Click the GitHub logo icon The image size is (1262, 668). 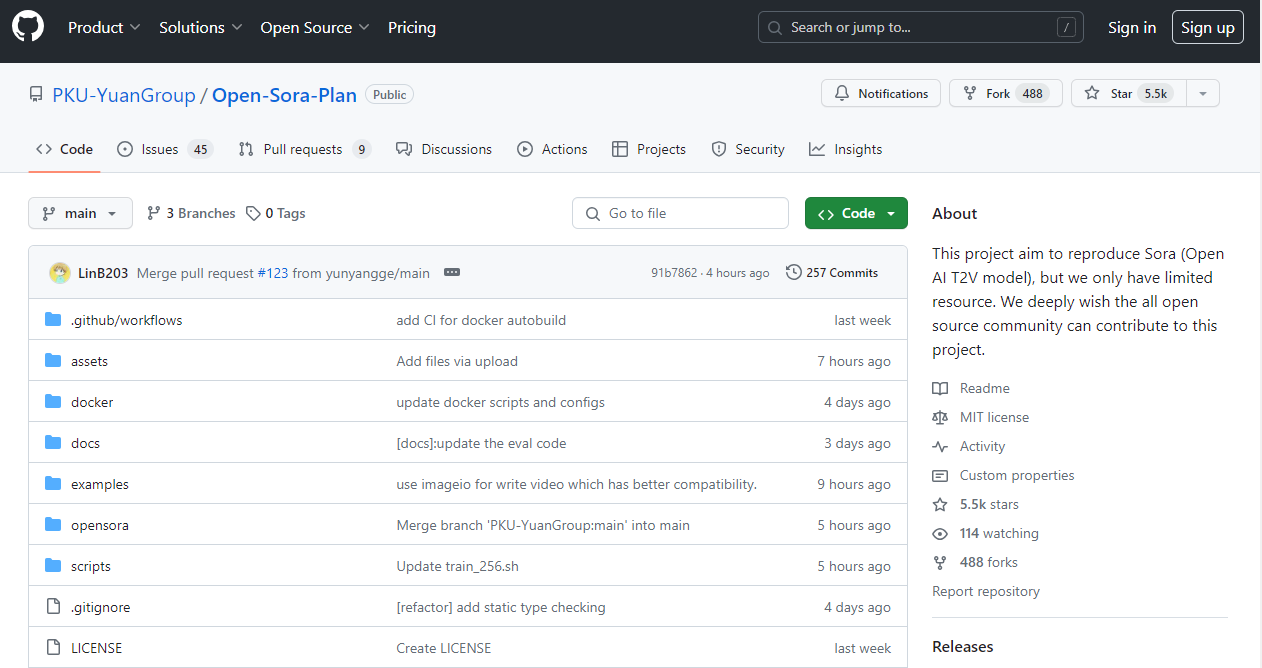[x=28, y=27]
